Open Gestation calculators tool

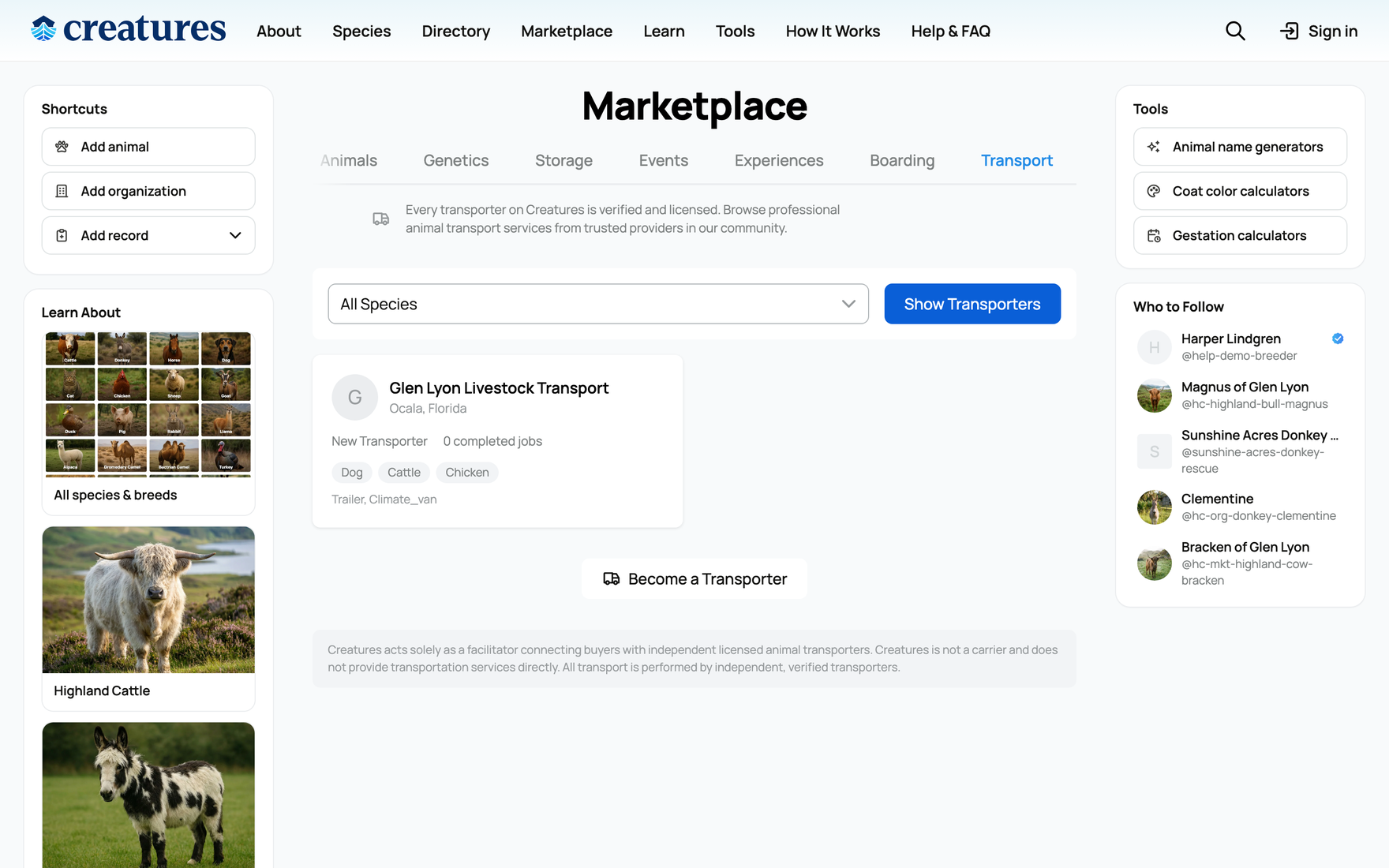[1240, 235]
